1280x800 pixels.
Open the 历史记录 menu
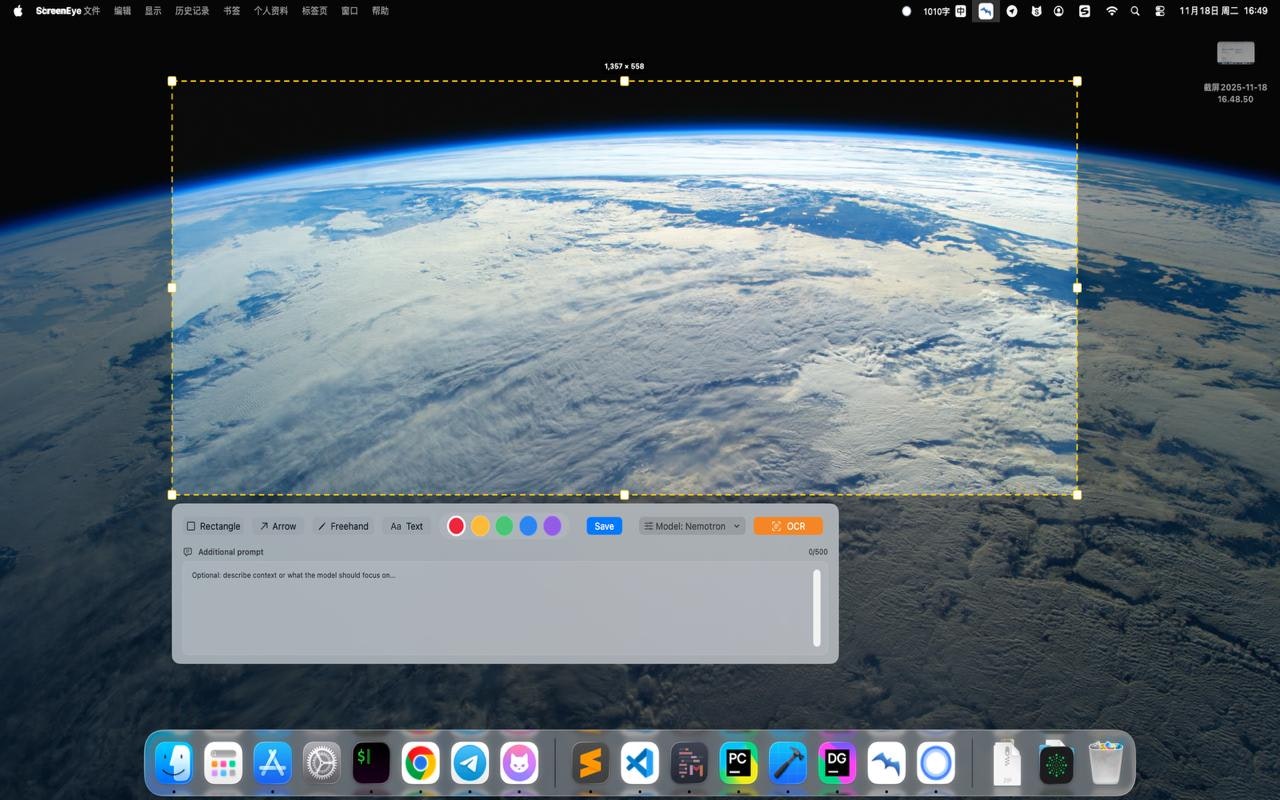click(190, 10)
